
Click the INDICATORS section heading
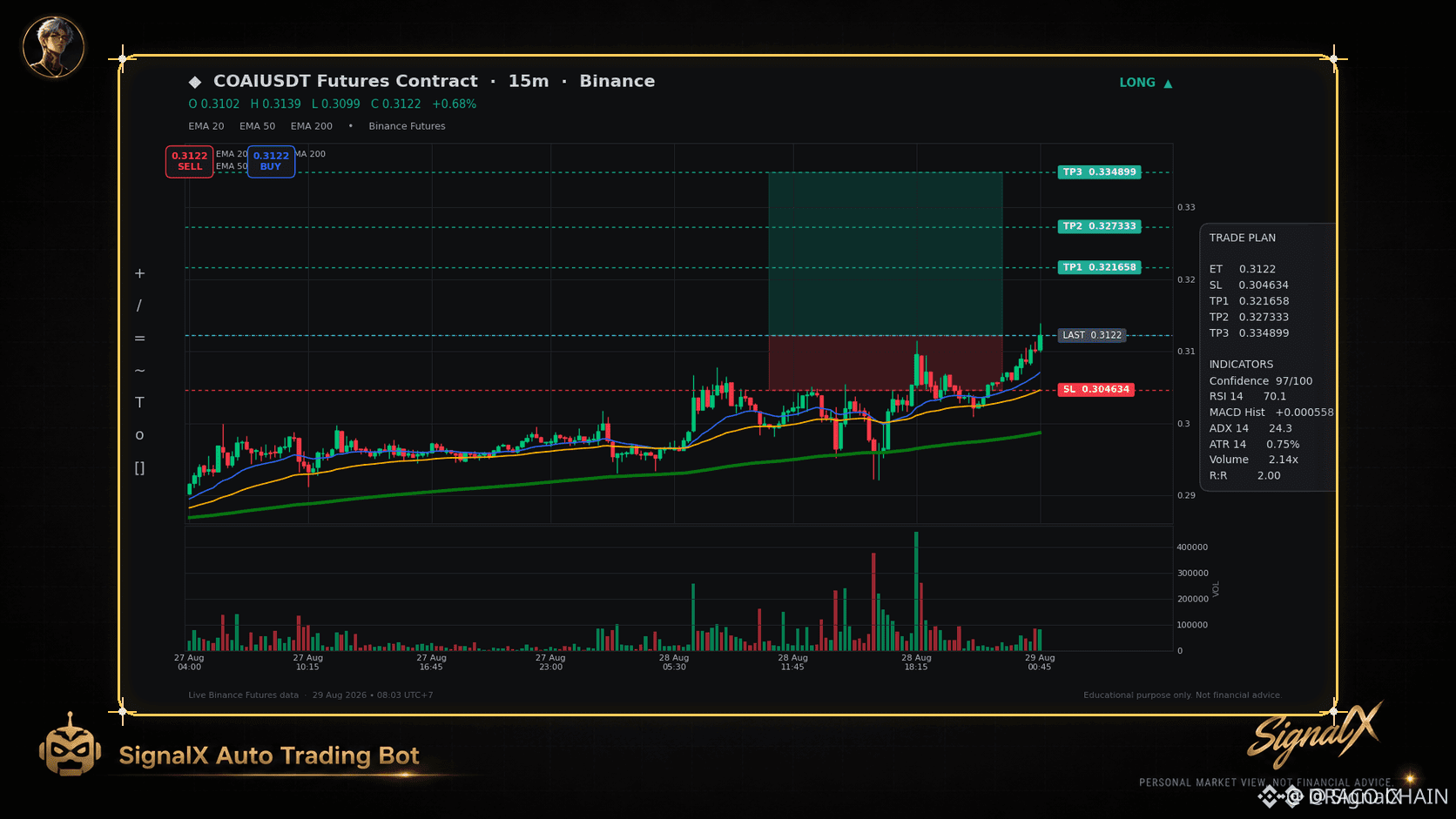tap(1241, 365)
